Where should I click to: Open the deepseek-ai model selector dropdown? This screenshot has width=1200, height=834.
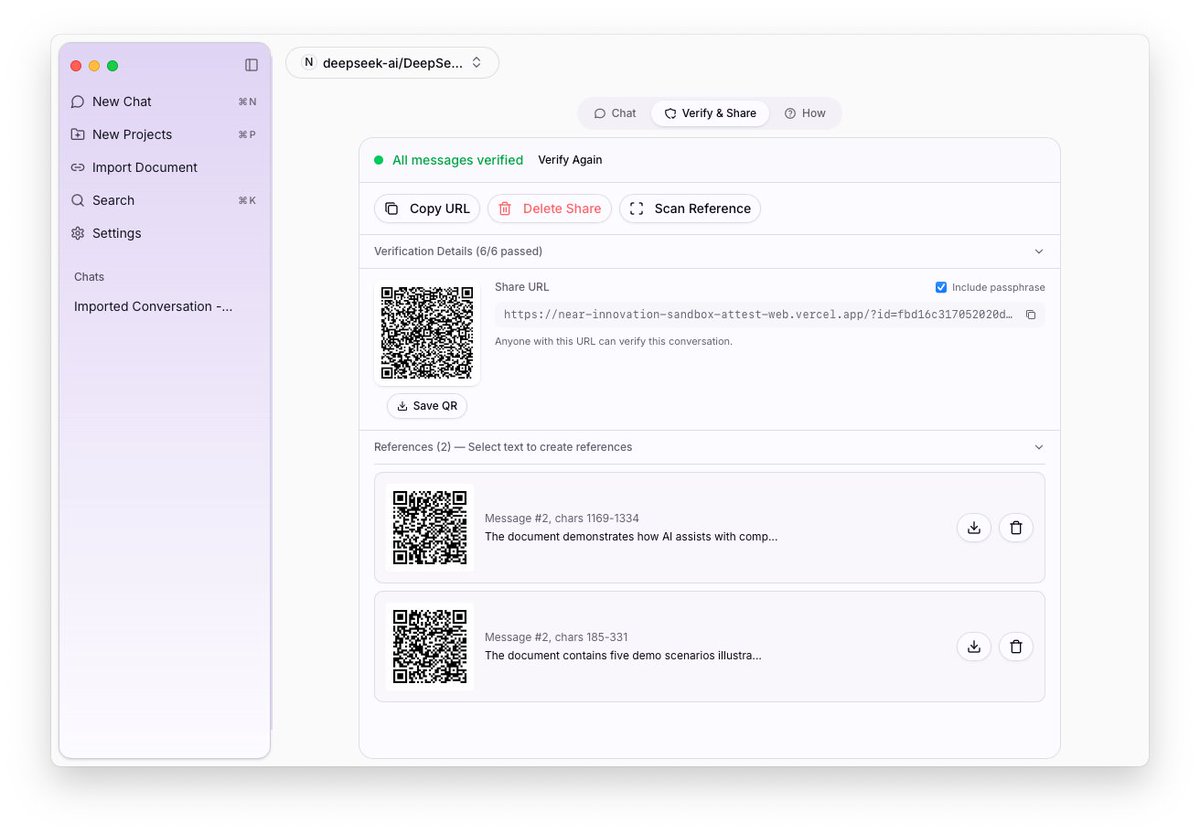click(x=392, y=62)
